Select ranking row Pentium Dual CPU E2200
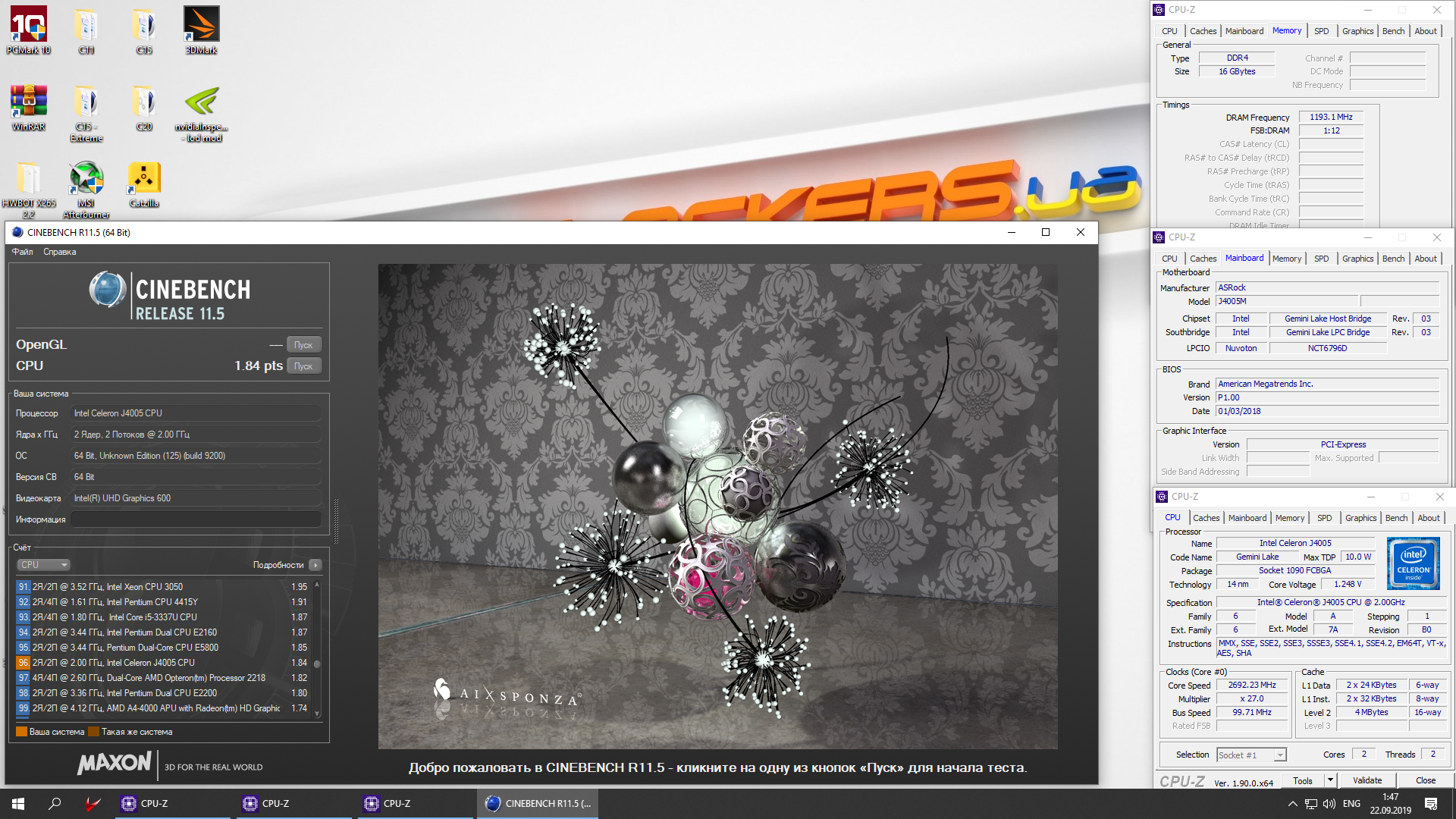This screenshot has height=819, width=1456. tap(163, 693)
